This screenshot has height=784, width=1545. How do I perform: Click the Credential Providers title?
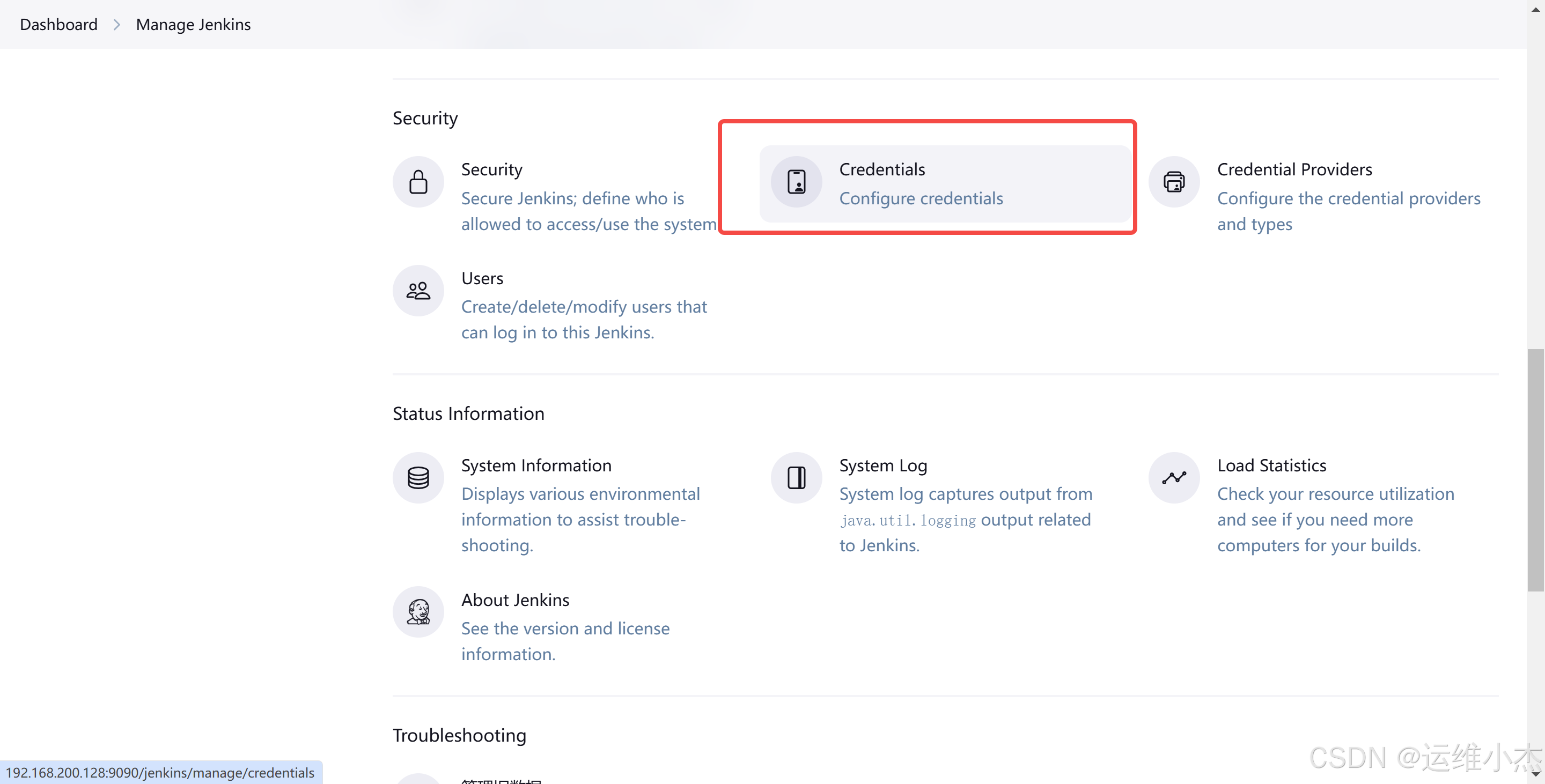[1294, 169]
